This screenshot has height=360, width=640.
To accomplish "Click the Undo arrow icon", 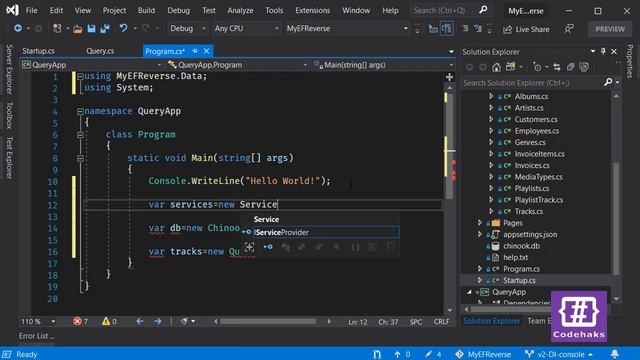I will [x=123, y=28].
